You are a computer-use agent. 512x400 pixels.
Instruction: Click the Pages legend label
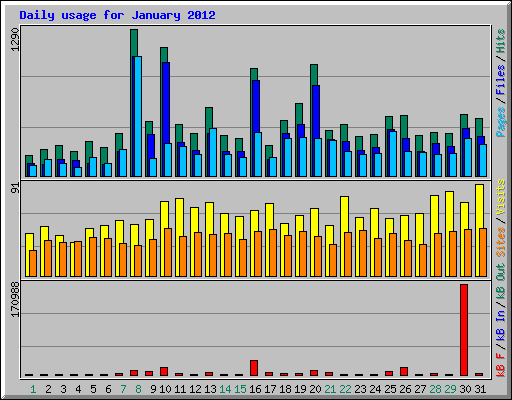501,122
